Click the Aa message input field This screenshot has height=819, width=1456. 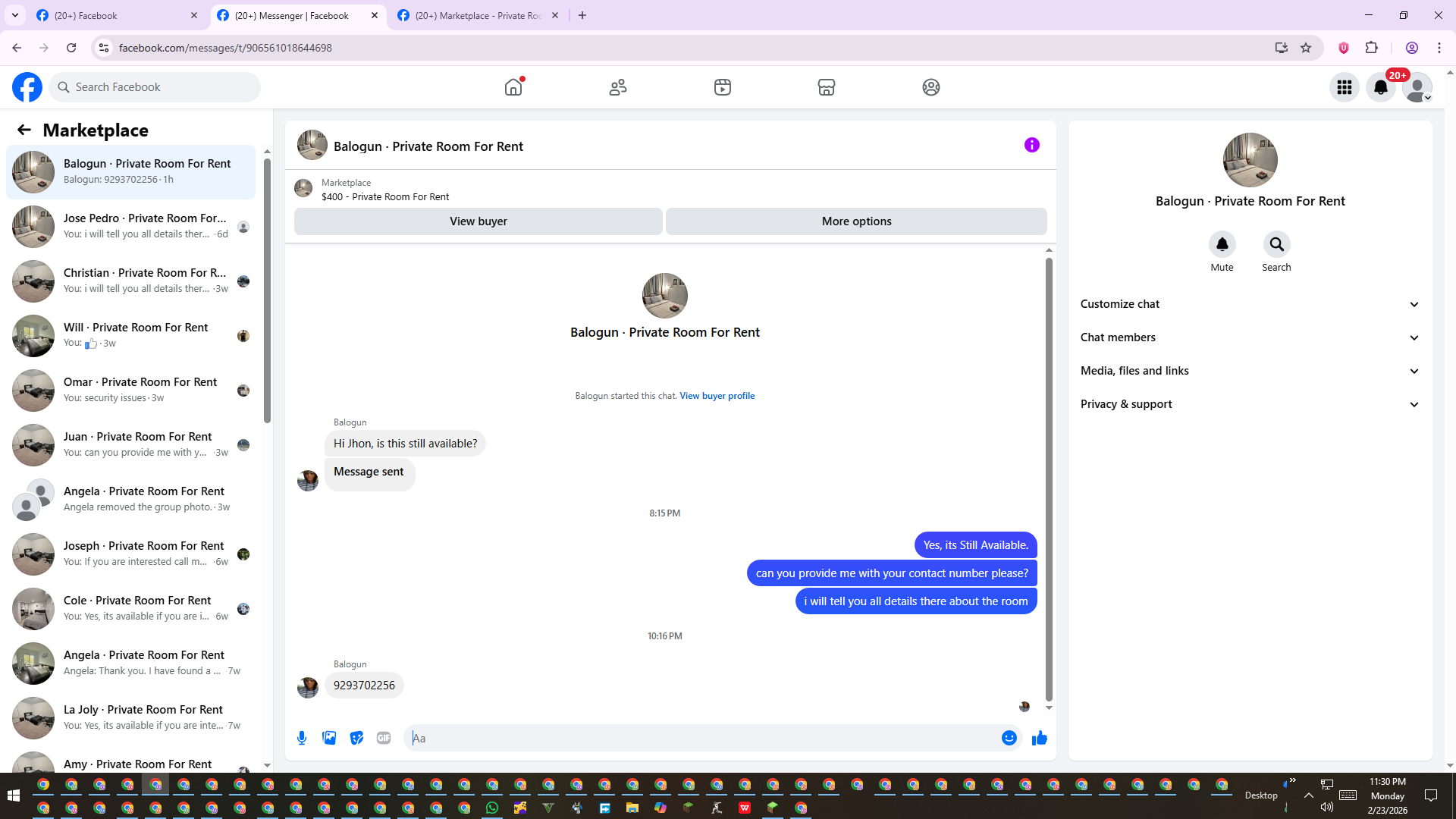701,738
